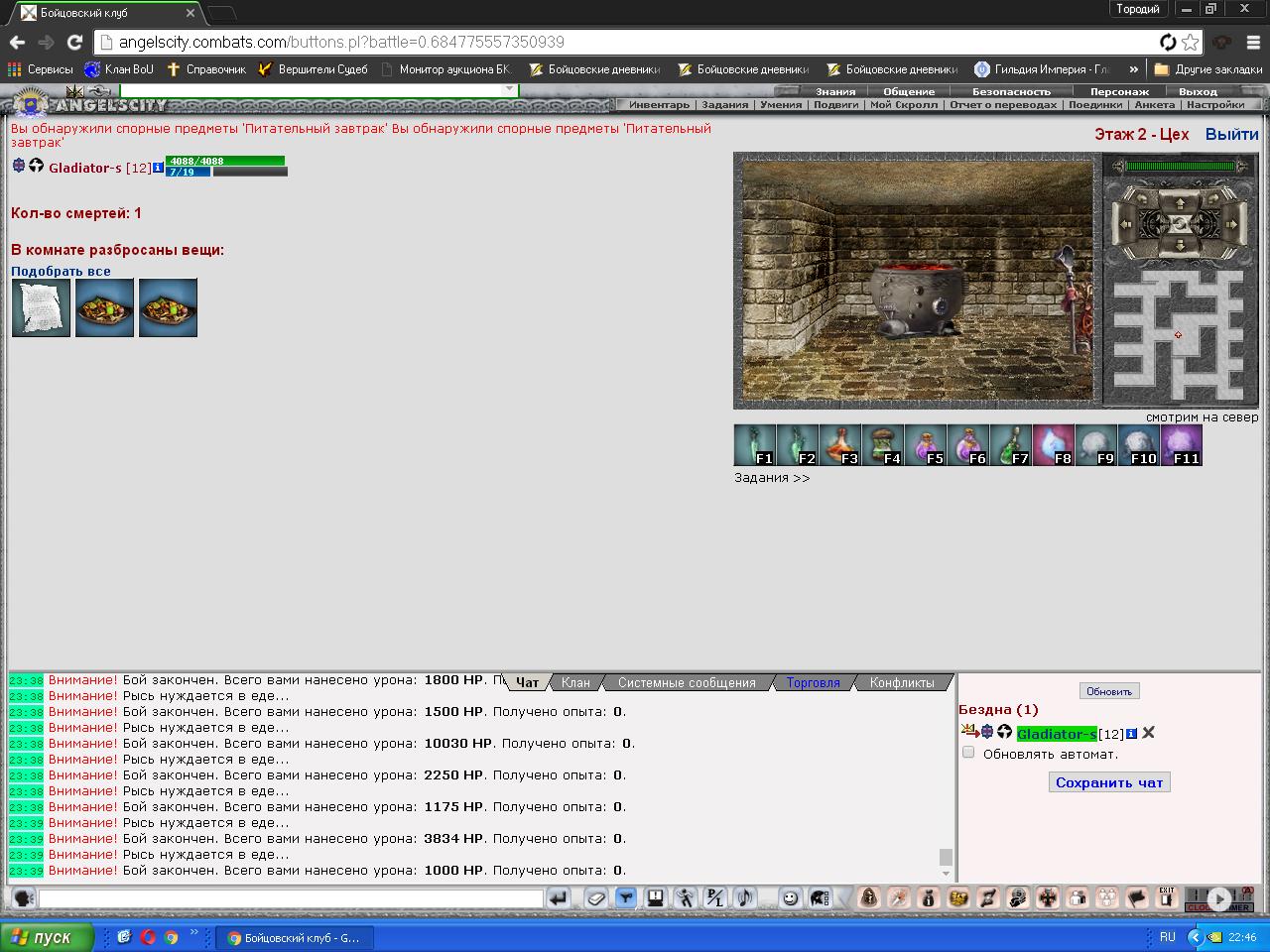Click the chat message input field

tap(291, 898)
